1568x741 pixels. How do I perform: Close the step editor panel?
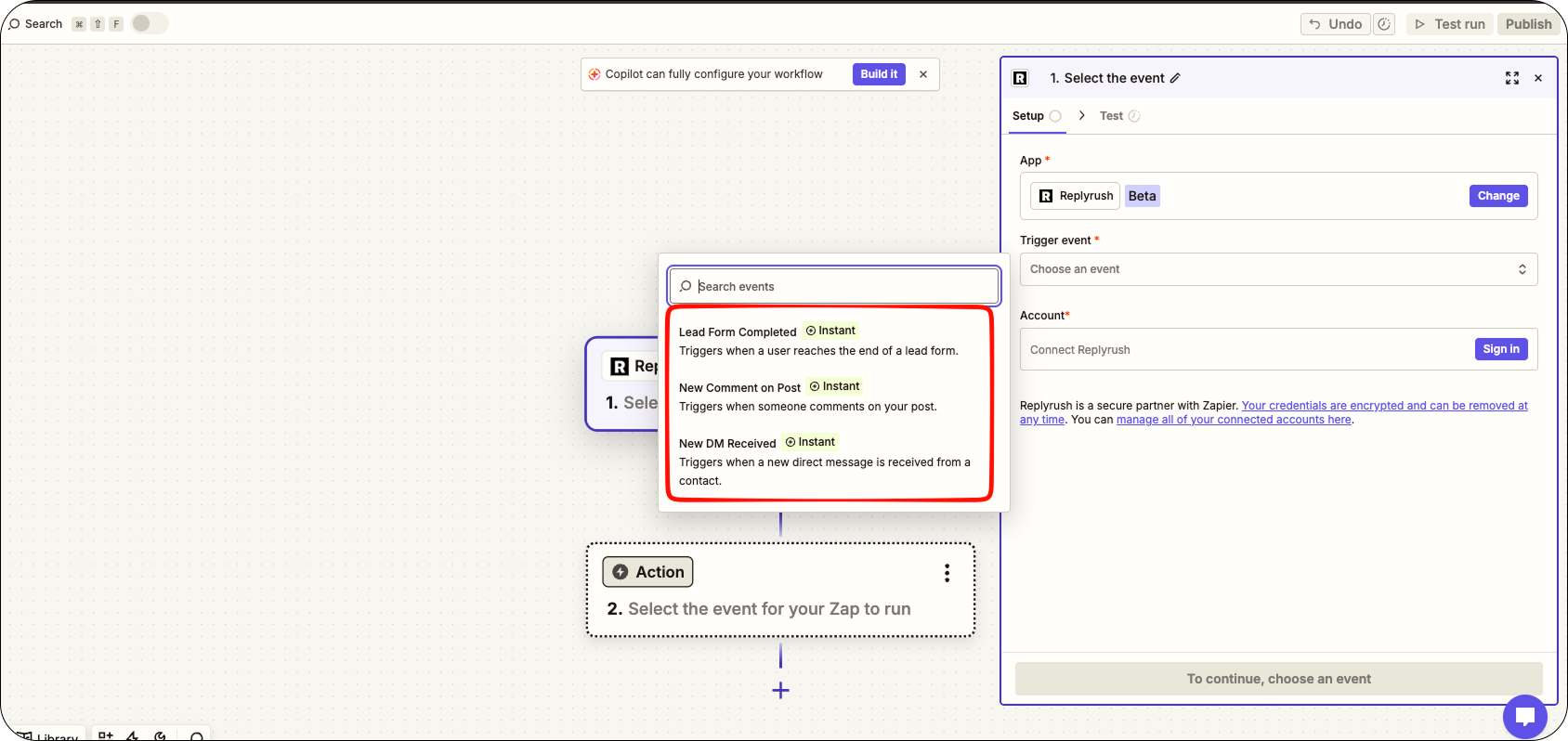pyautogui.click(x=1538, y=78)
